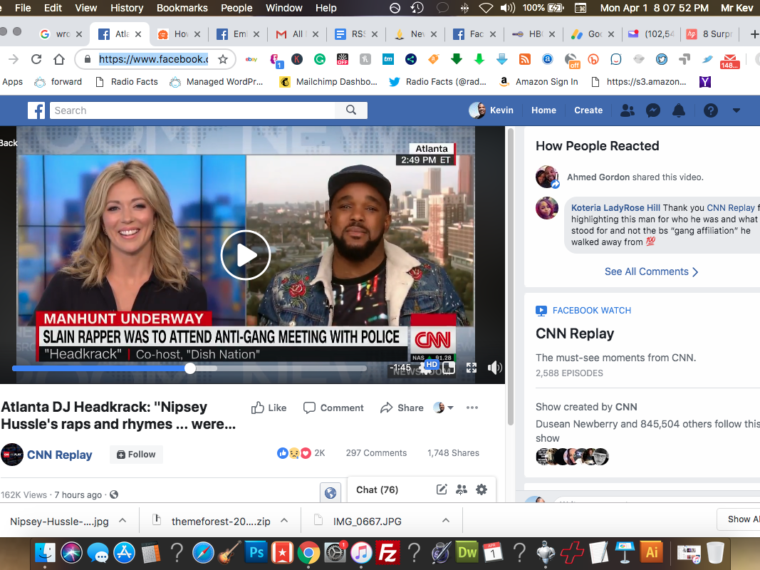Screen dimensions: 760x570
Task: Expand Nipsey-Hussle jpg download options
Action: (123, 521)
